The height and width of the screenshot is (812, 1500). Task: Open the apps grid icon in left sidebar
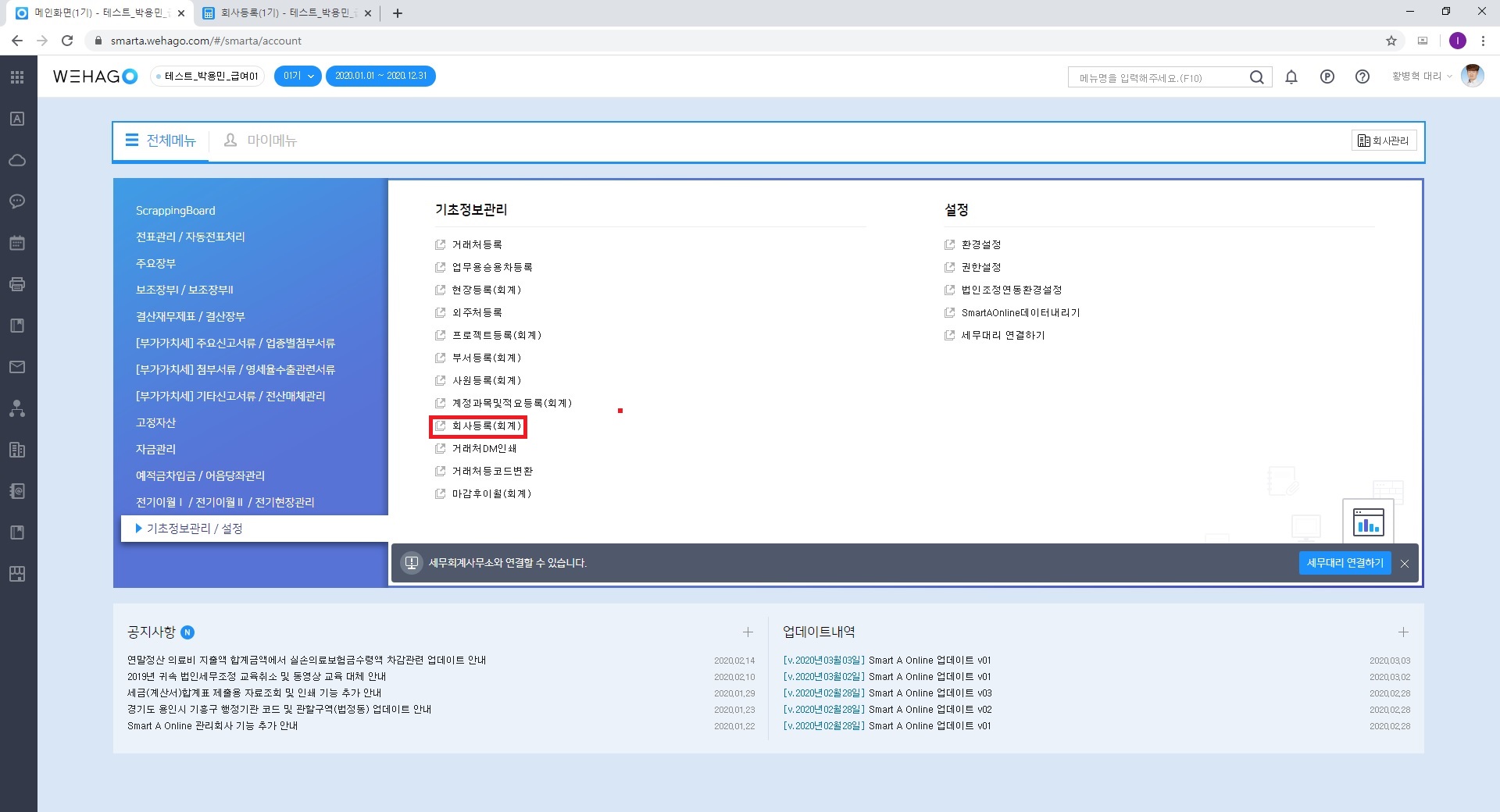click(x=17, y=77)
